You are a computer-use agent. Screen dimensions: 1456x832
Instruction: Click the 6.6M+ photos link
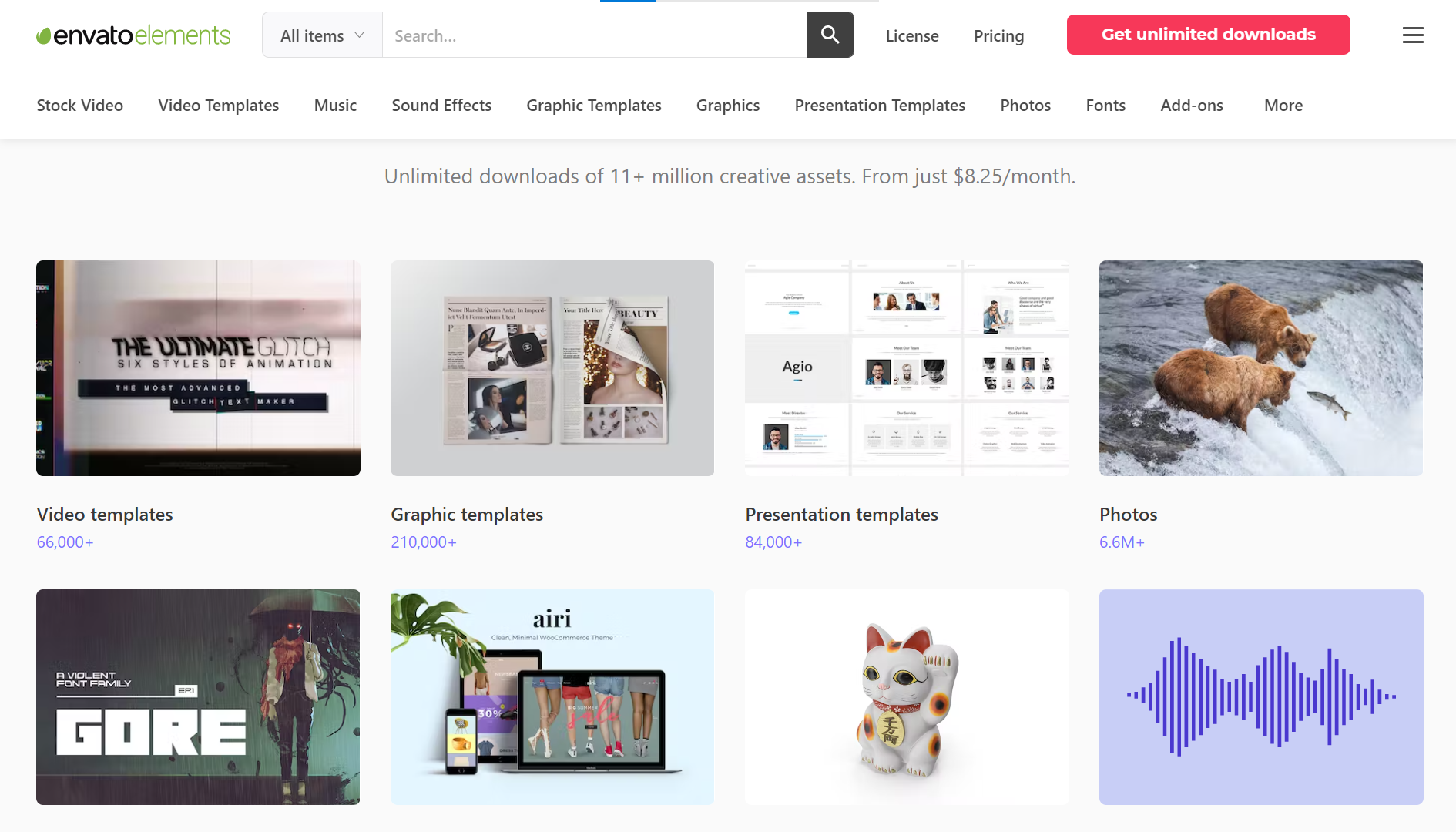click(x=1122, y=542)
